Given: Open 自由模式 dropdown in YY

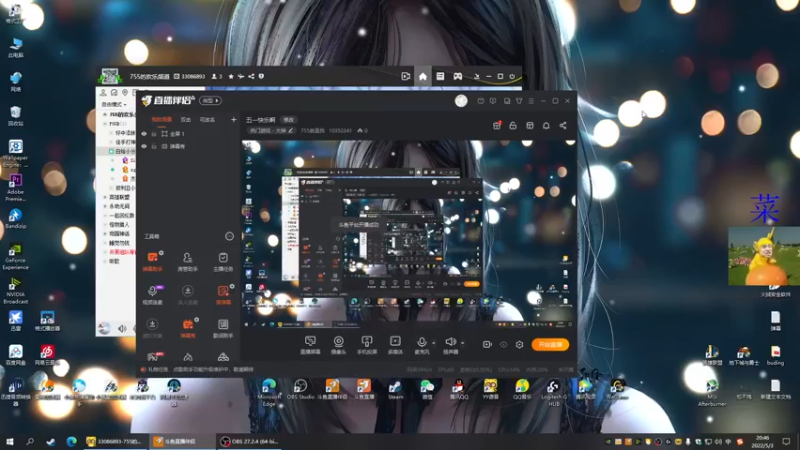Looking at the screenshot, I should tap(114, 104).
